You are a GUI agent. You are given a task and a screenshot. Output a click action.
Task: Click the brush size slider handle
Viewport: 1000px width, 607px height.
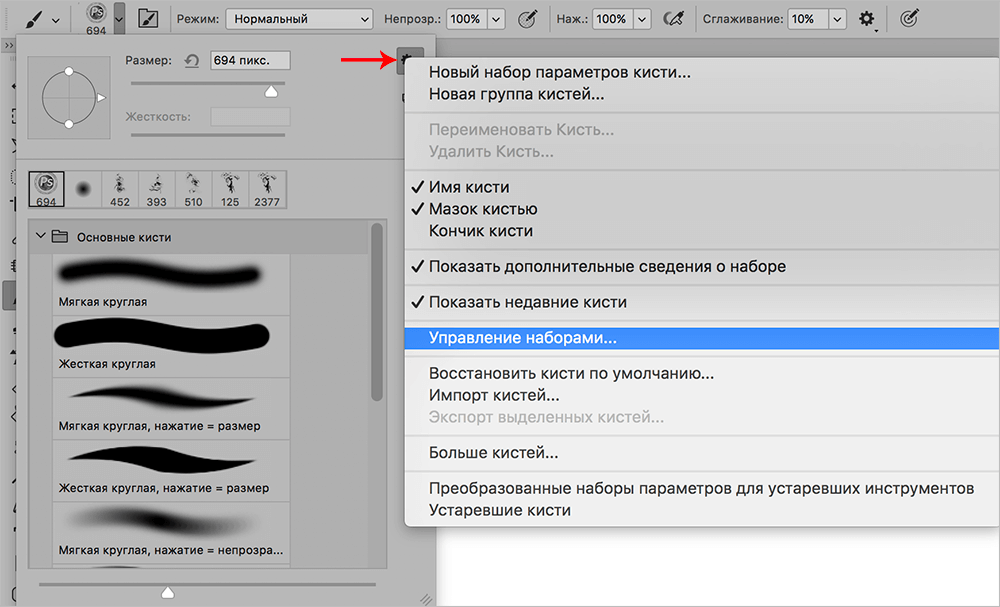pos(270,91)
